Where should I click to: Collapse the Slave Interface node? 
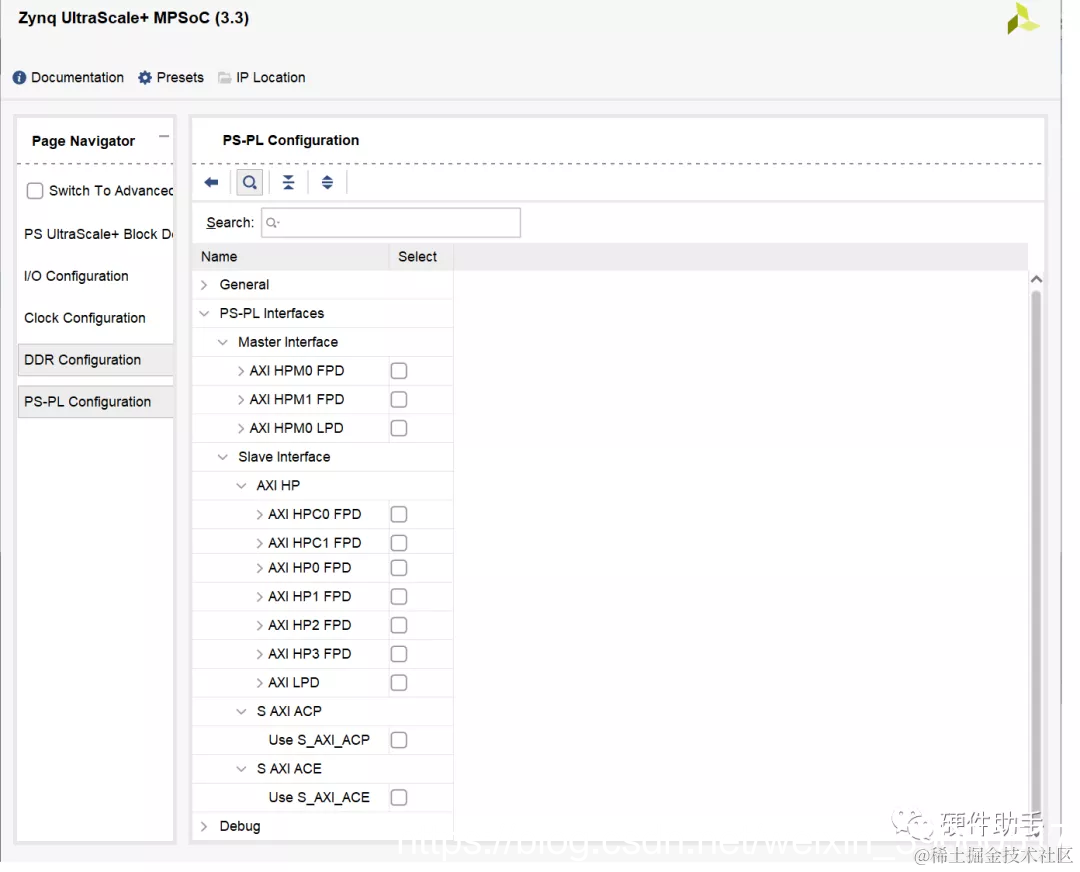point(222,457)
